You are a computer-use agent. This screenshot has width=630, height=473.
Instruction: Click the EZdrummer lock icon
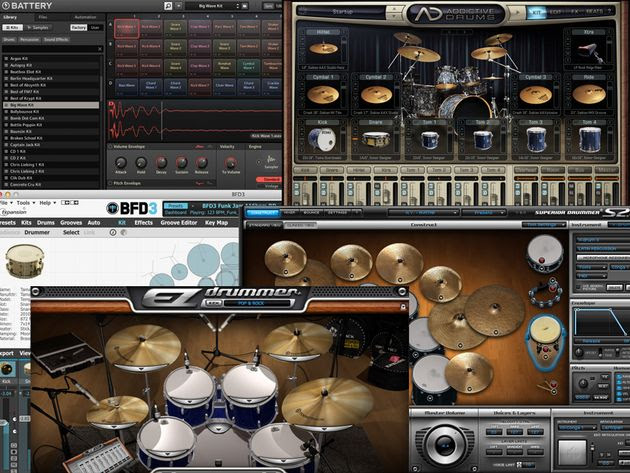point(403,307)
